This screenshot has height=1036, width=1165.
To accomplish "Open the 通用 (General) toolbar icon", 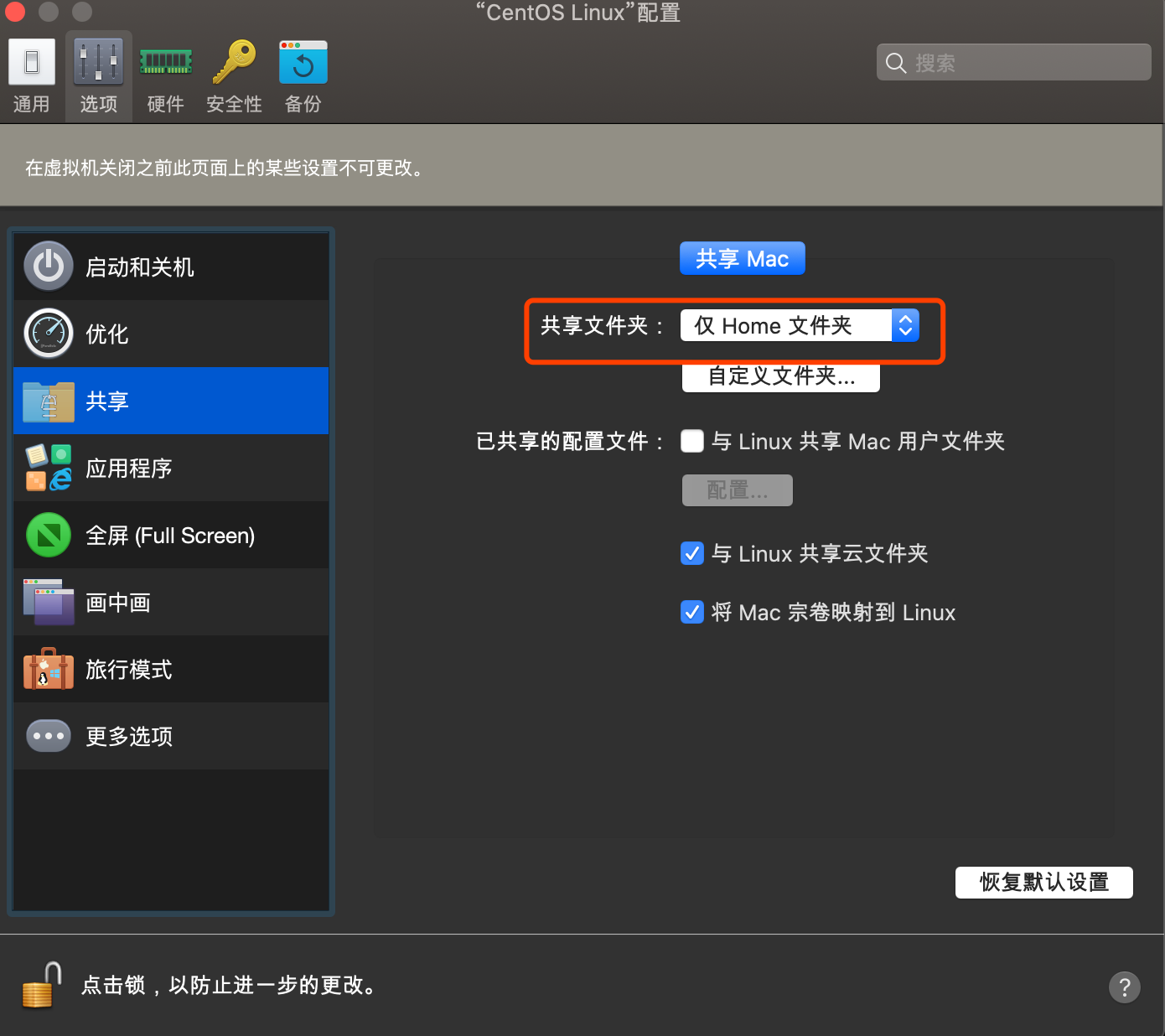I will tap(32, 62).
